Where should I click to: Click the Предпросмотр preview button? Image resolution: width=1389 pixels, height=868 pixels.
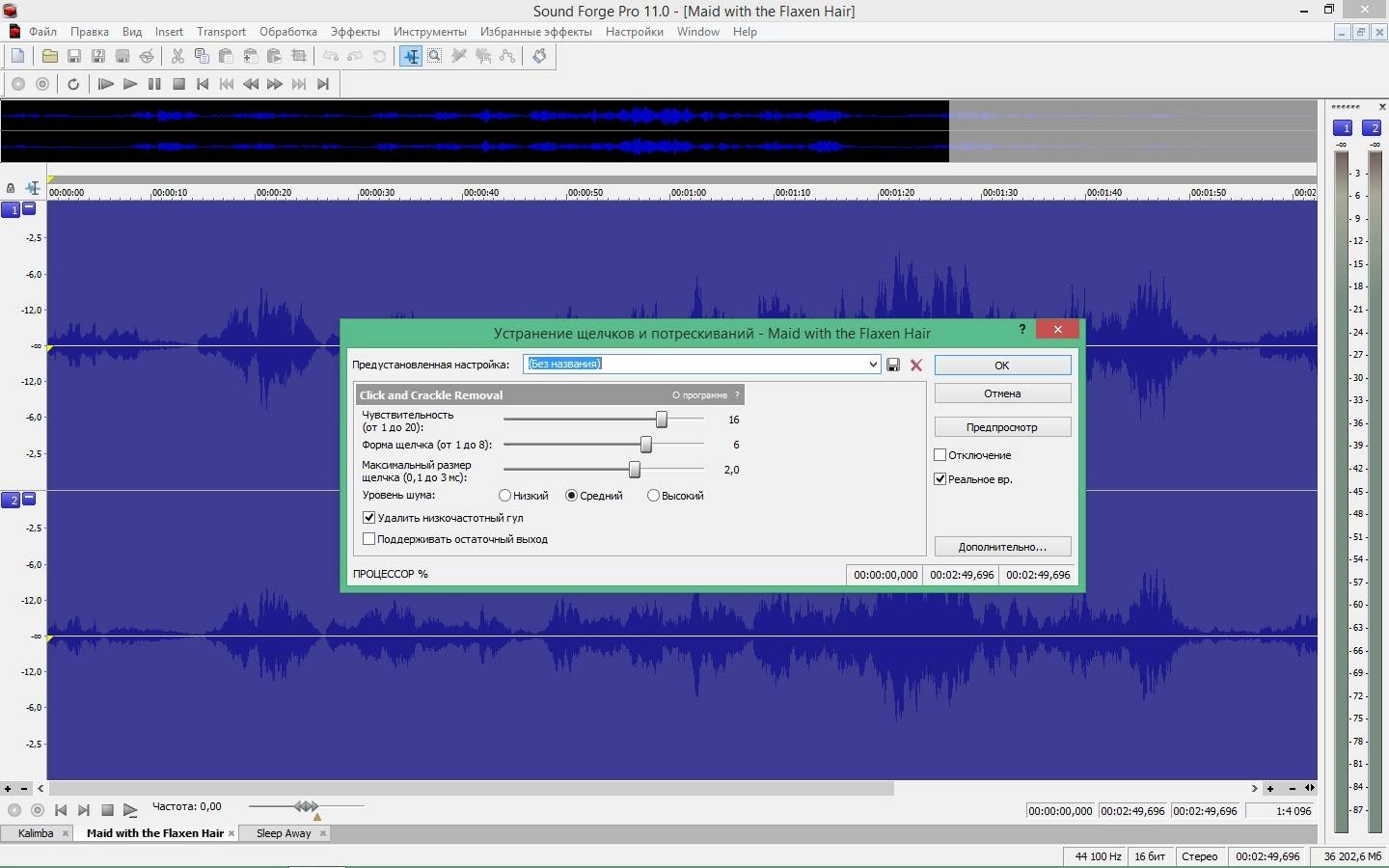[x=1002, y=426]
